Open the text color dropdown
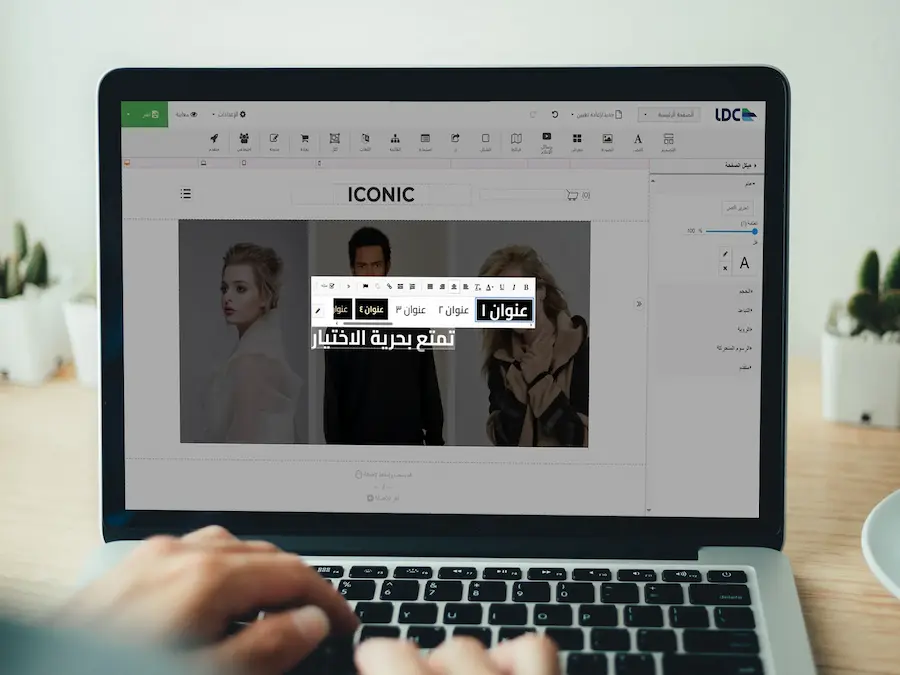 (490, 287)
